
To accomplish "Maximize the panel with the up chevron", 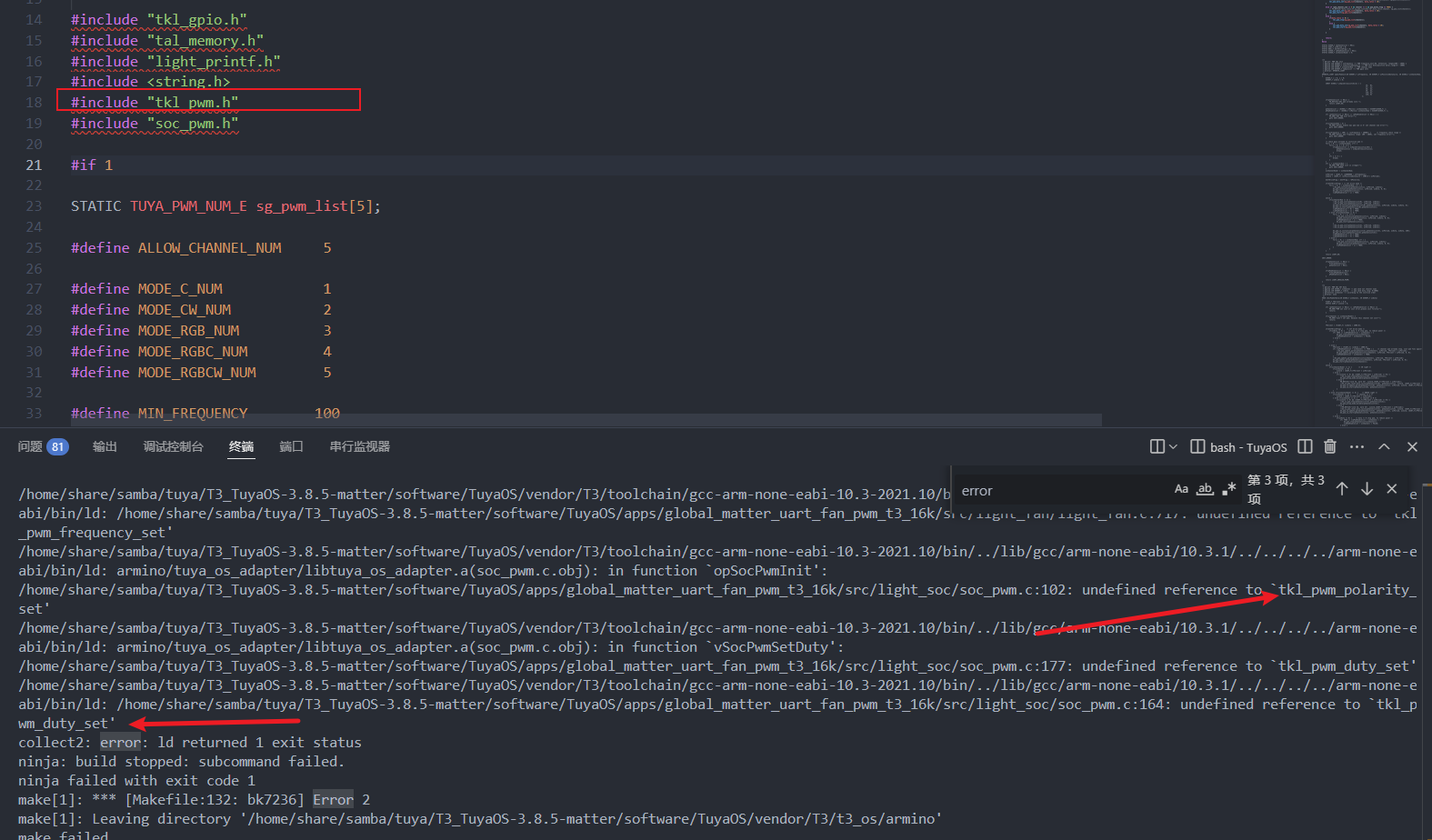I will (1384, 446).
